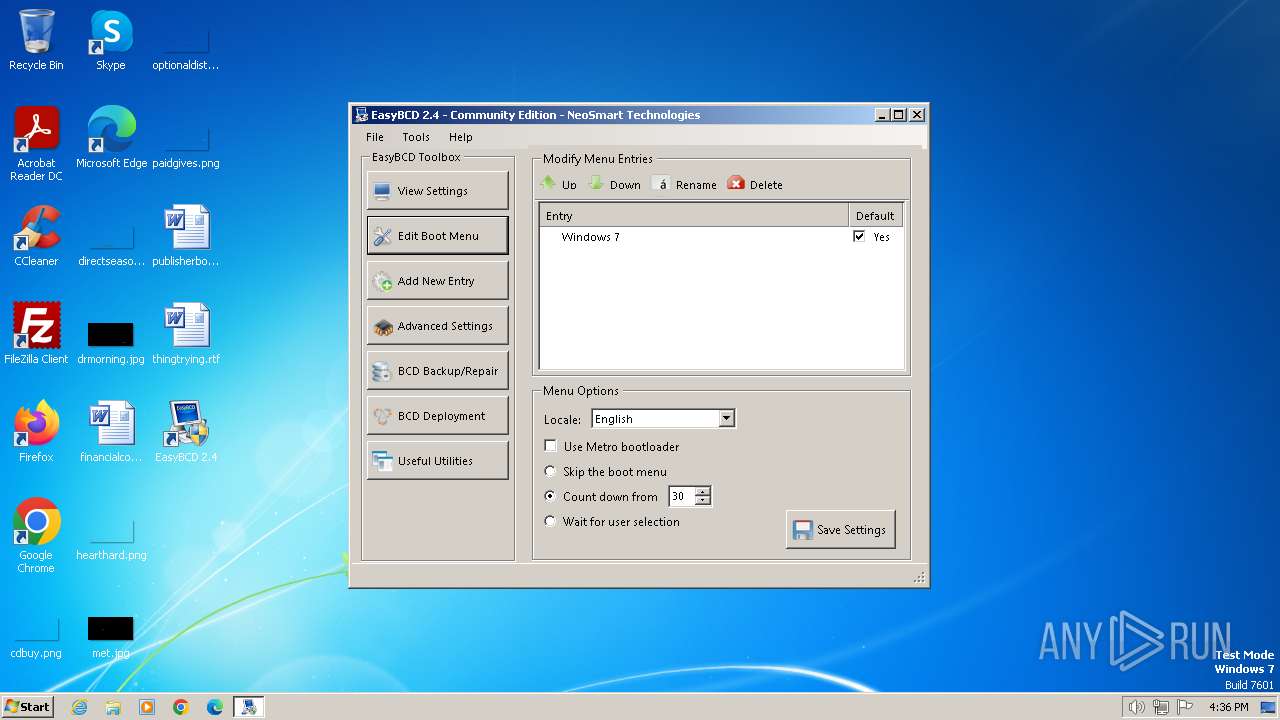
Task: Select directseaso... desktop file
Action: pyautogui.click(x=111, y=242)
